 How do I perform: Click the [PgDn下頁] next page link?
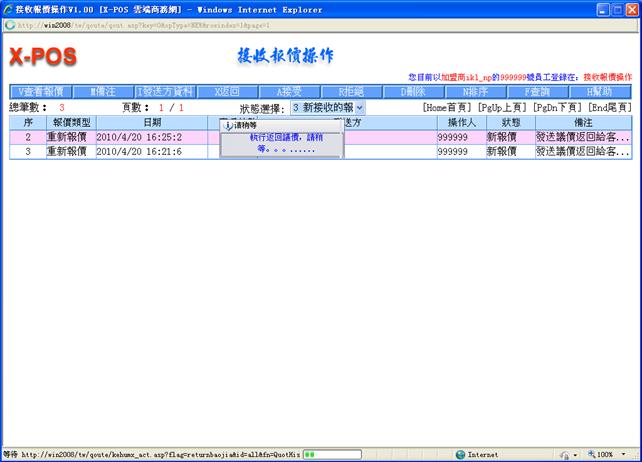[558, 107]
